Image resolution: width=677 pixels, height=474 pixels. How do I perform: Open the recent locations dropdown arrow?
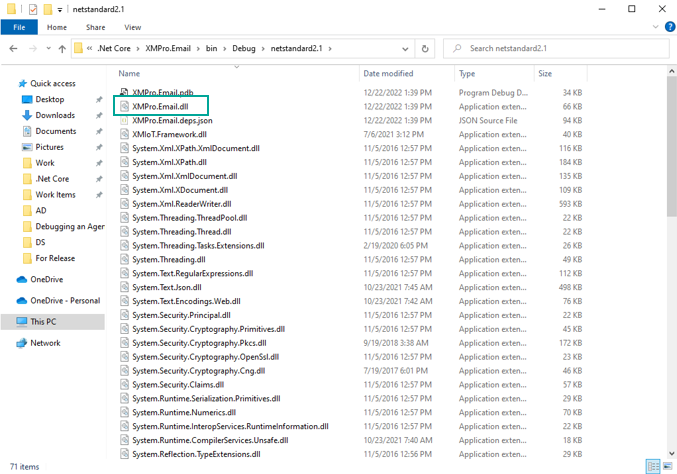(49, 49)
